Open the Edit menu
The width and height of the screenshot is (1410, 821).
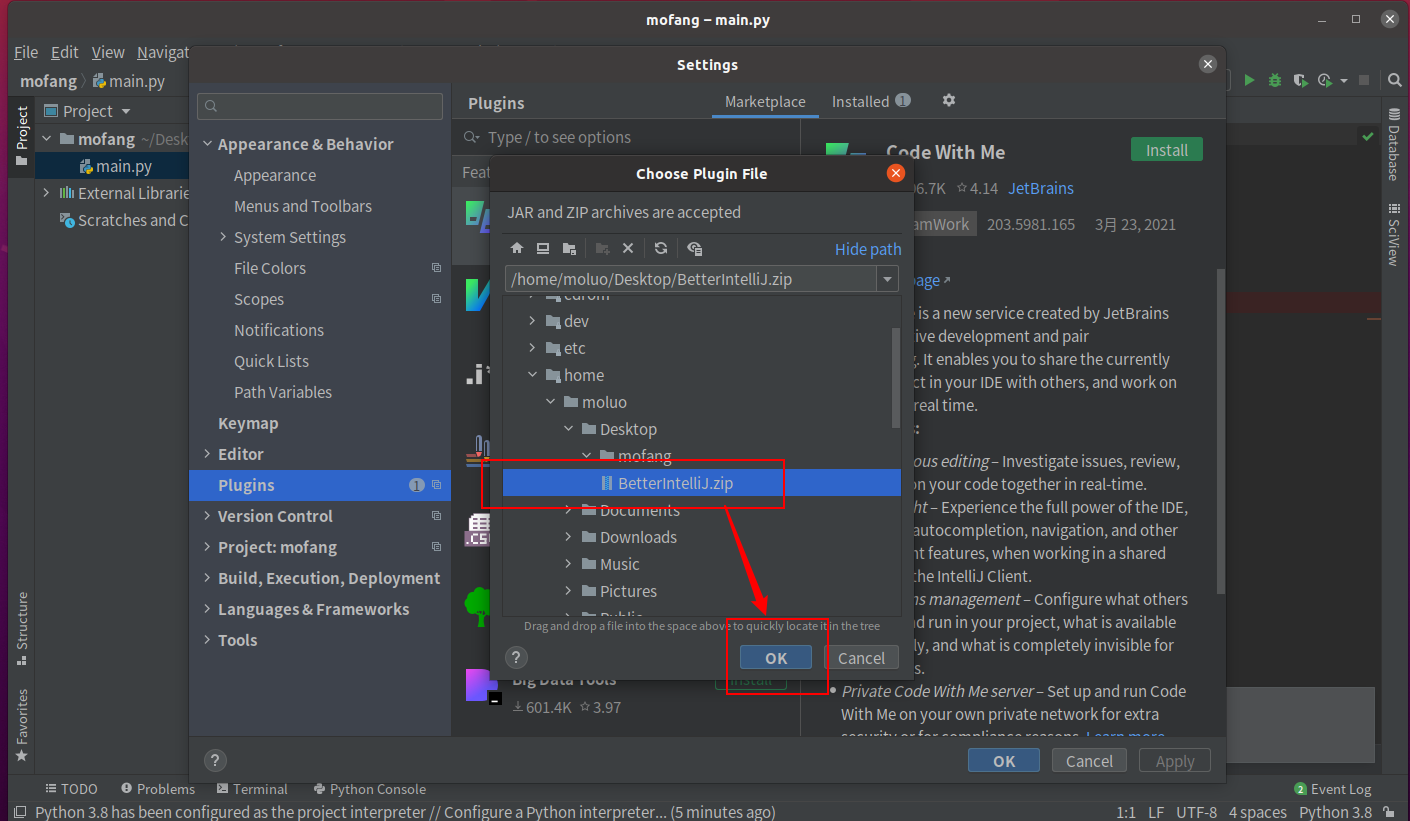65,52
